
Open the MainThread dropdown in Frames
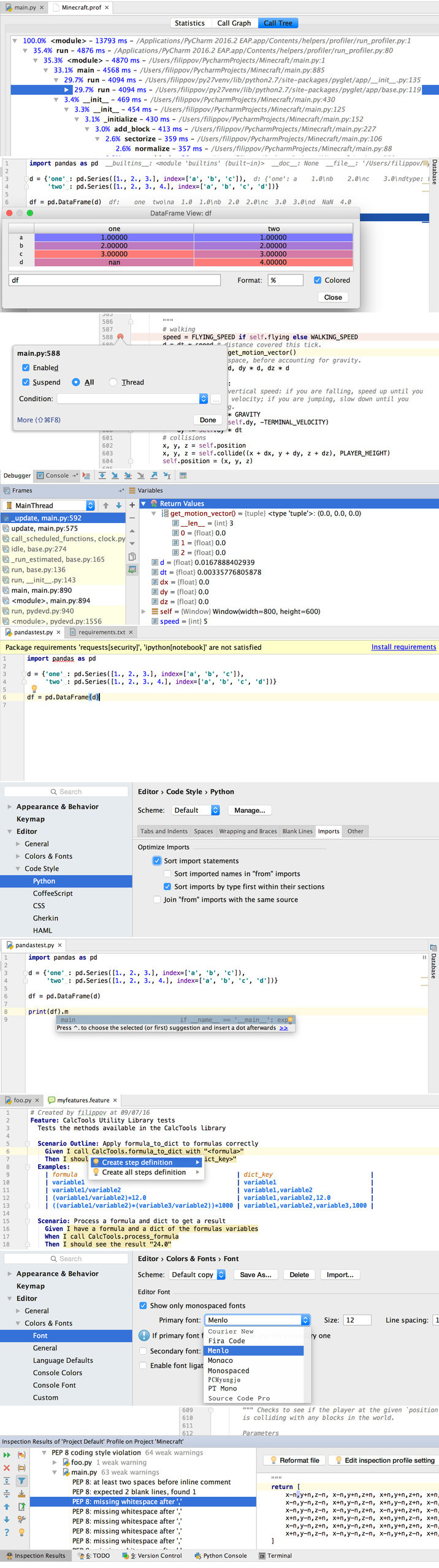90,505
